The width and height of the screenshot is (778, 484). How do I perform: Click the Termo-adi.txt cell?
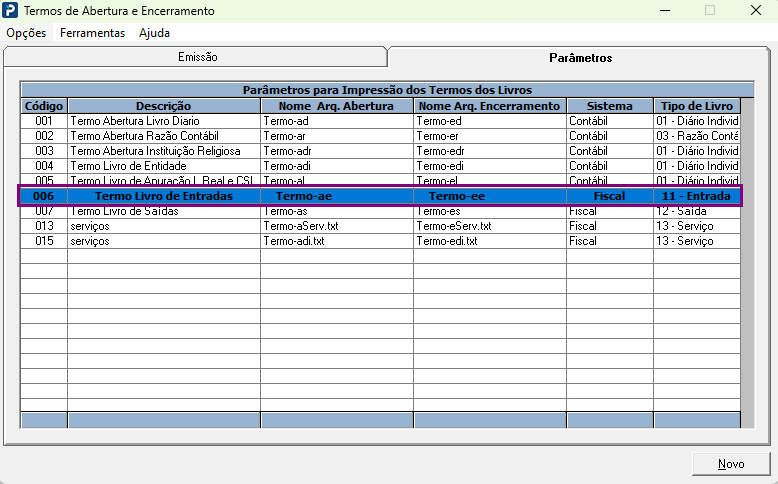tap(336, 241)
